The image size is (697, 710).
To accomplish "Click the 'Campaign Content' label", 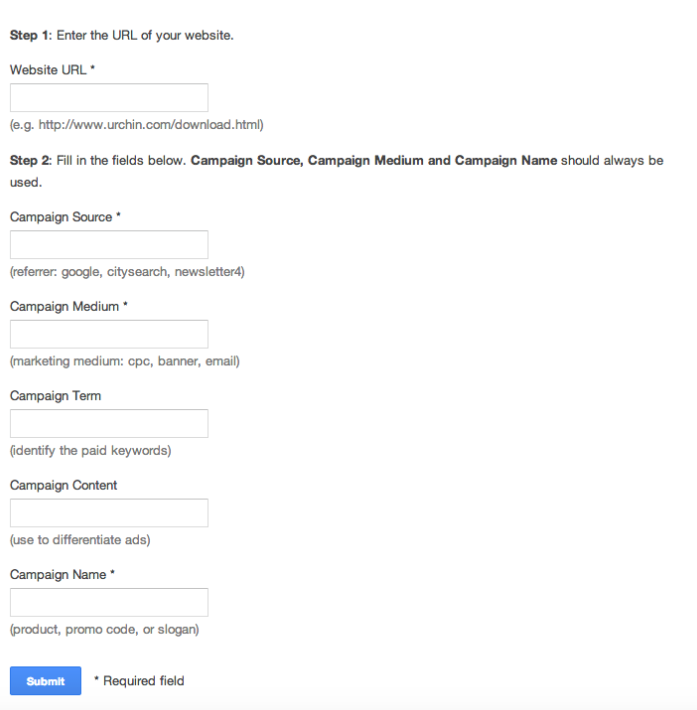I will pyautogui.click(x=63, y=485).
